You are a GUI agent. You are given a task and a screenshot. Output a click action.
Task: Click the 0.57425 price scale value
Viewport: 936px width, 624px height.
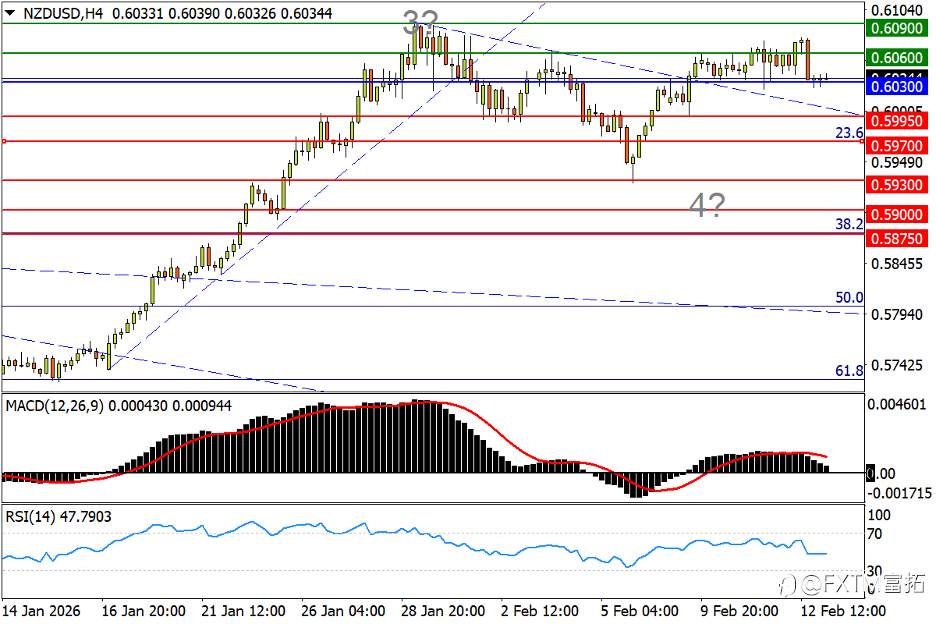[x=897, y=365]
